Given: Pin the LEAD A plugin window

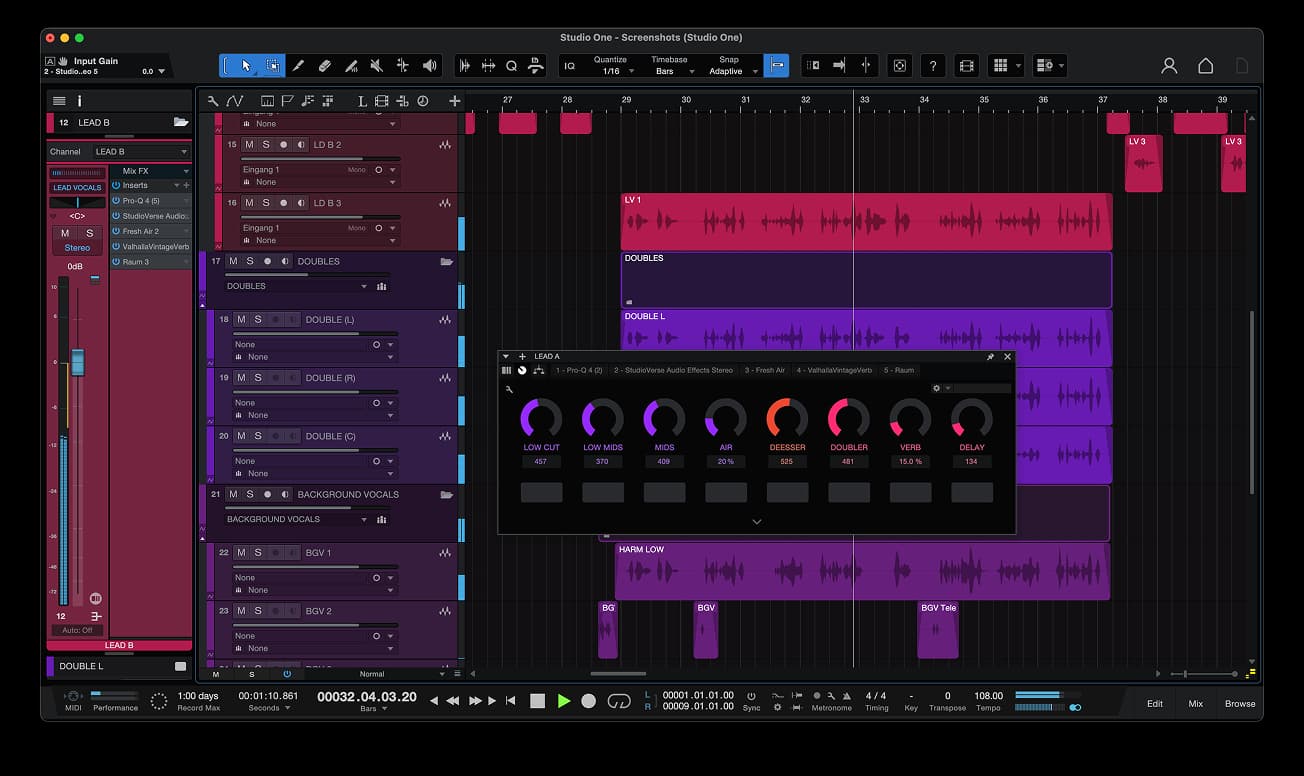Looking at the screenshot, I should pos(990,357).
